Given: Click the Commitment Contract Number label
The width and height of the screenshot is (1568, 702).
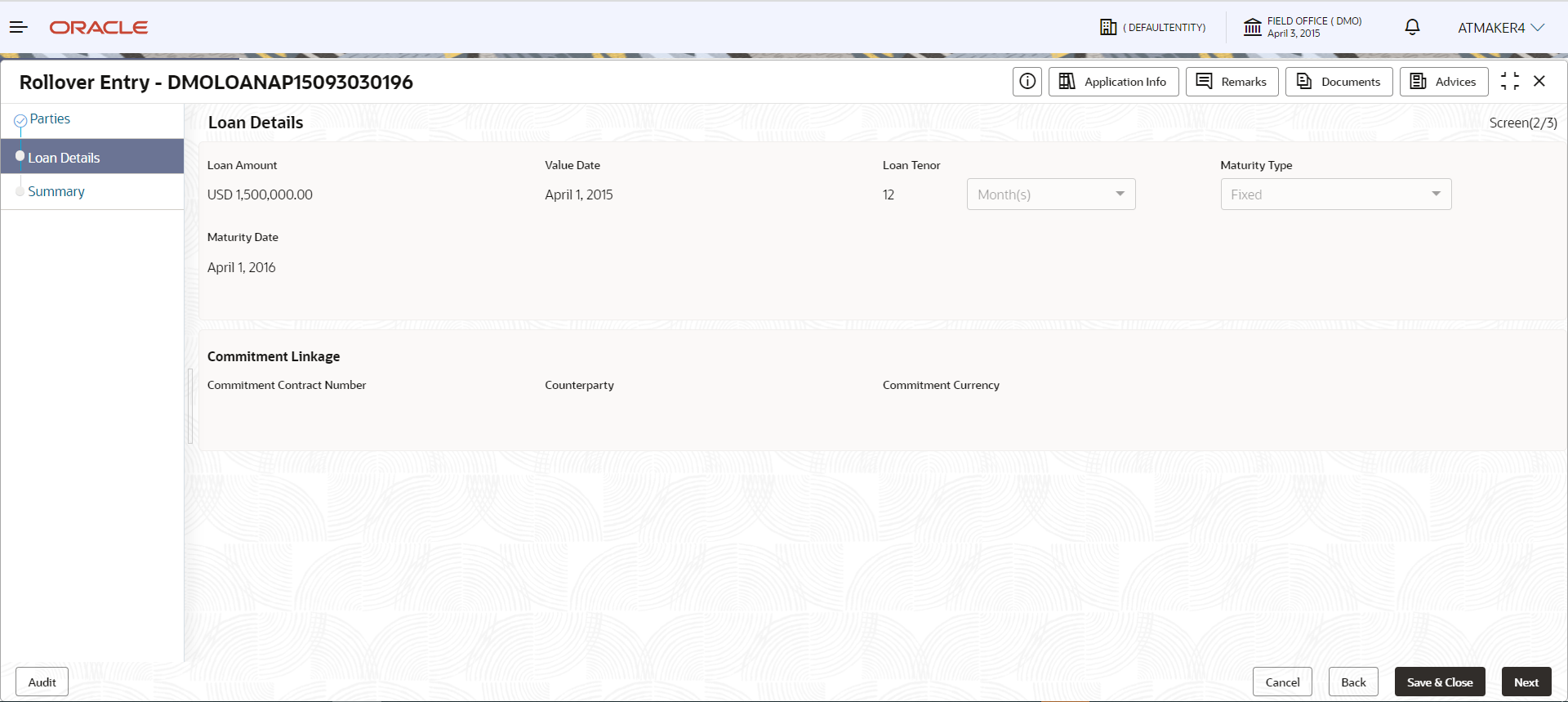Looking at the screenshot, I should click(x=287, y=385).
